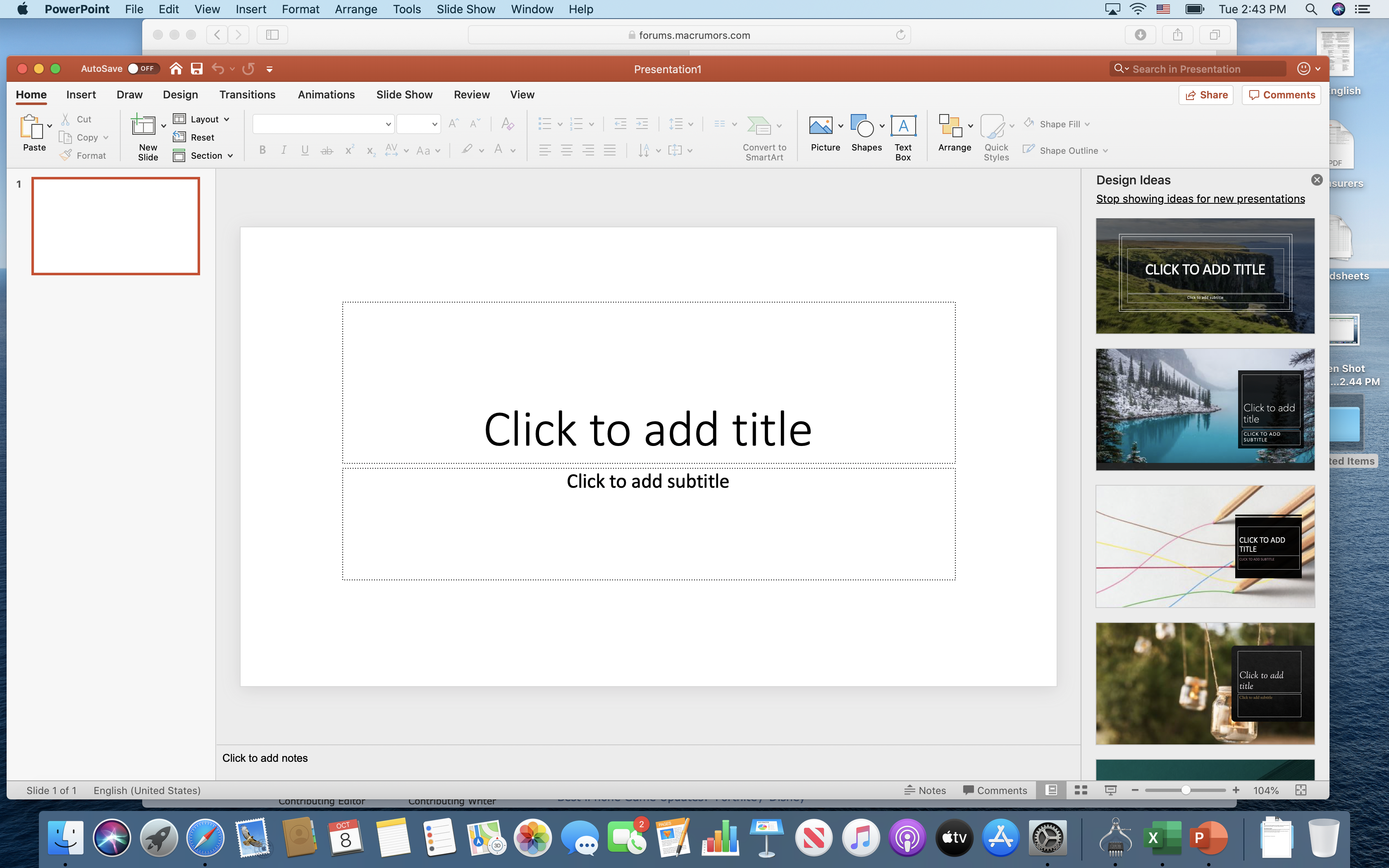This screenshot has height=868, width=1389.
Task: Open Quick Styles
Action: (x=996, y=138)
